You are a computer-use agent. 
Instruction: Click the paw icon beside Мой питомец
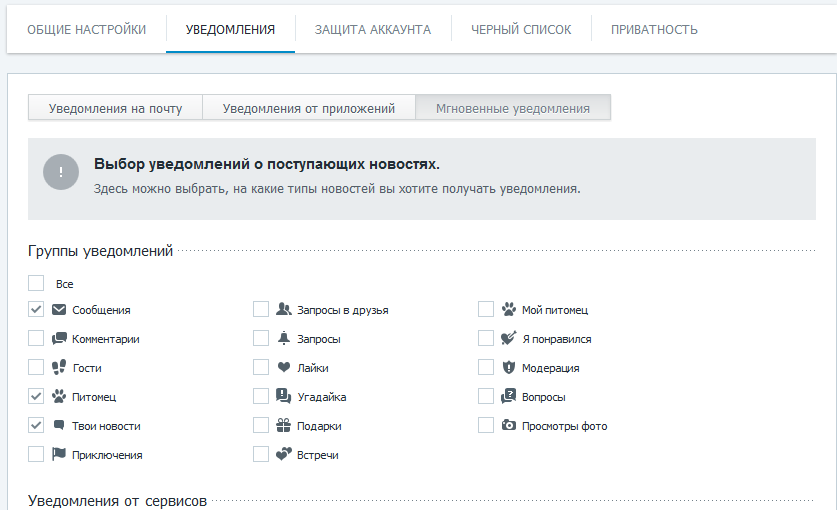[509, 309]
